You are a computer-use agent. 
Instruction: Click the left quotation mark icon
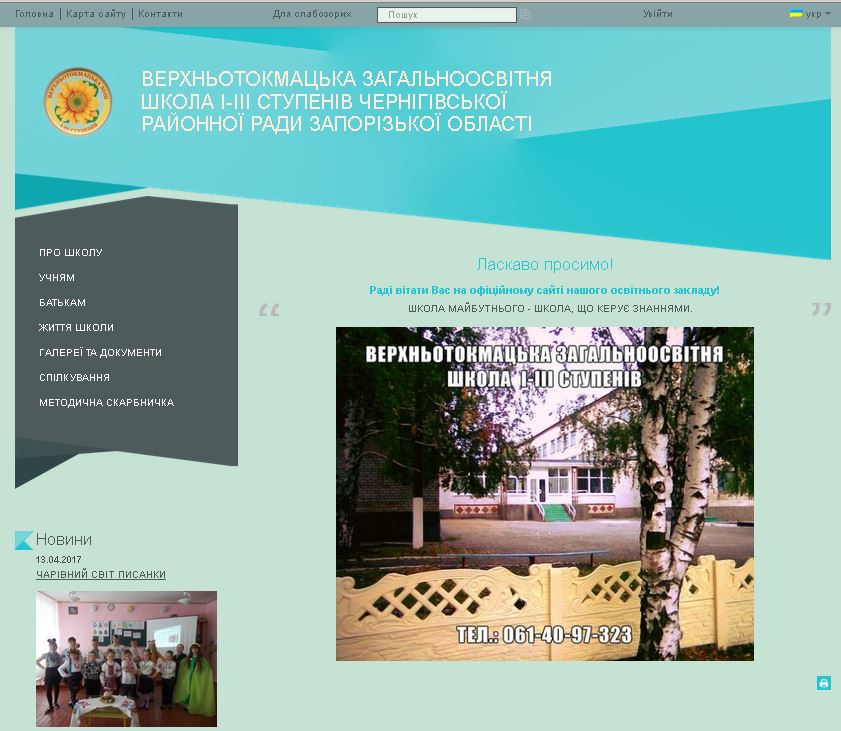pyautogui.click(x=269, y=310)
